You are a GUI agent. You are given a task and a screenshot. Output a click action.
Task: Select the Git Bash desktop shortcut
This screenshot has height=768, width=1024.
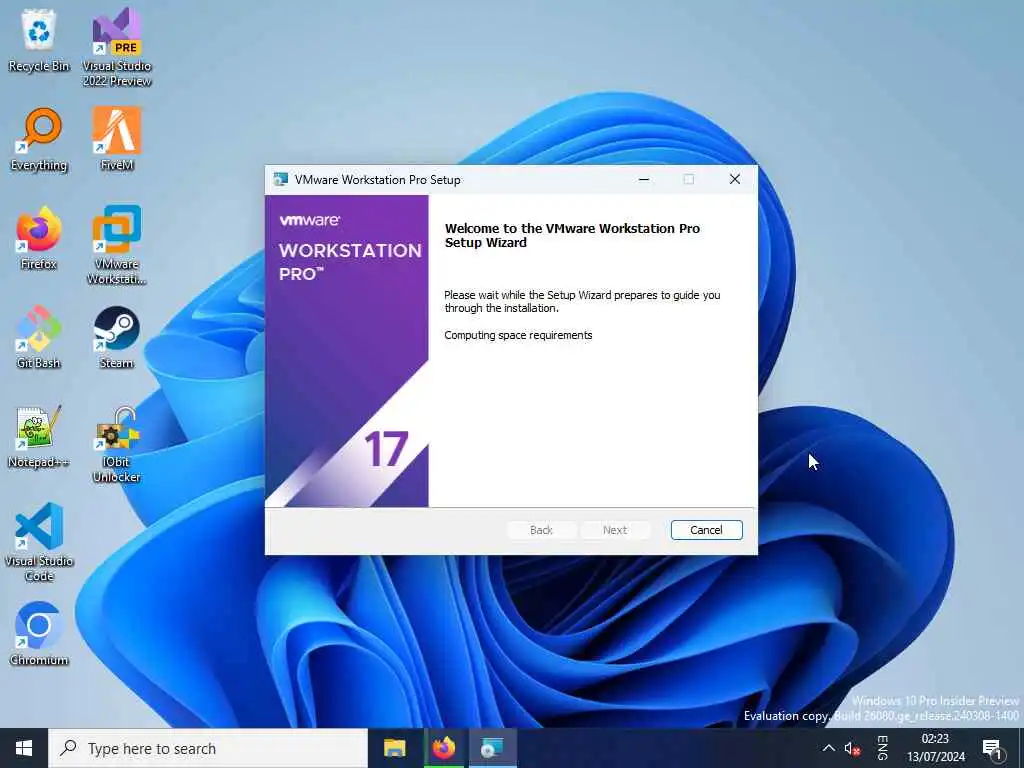tap(39, 337)
